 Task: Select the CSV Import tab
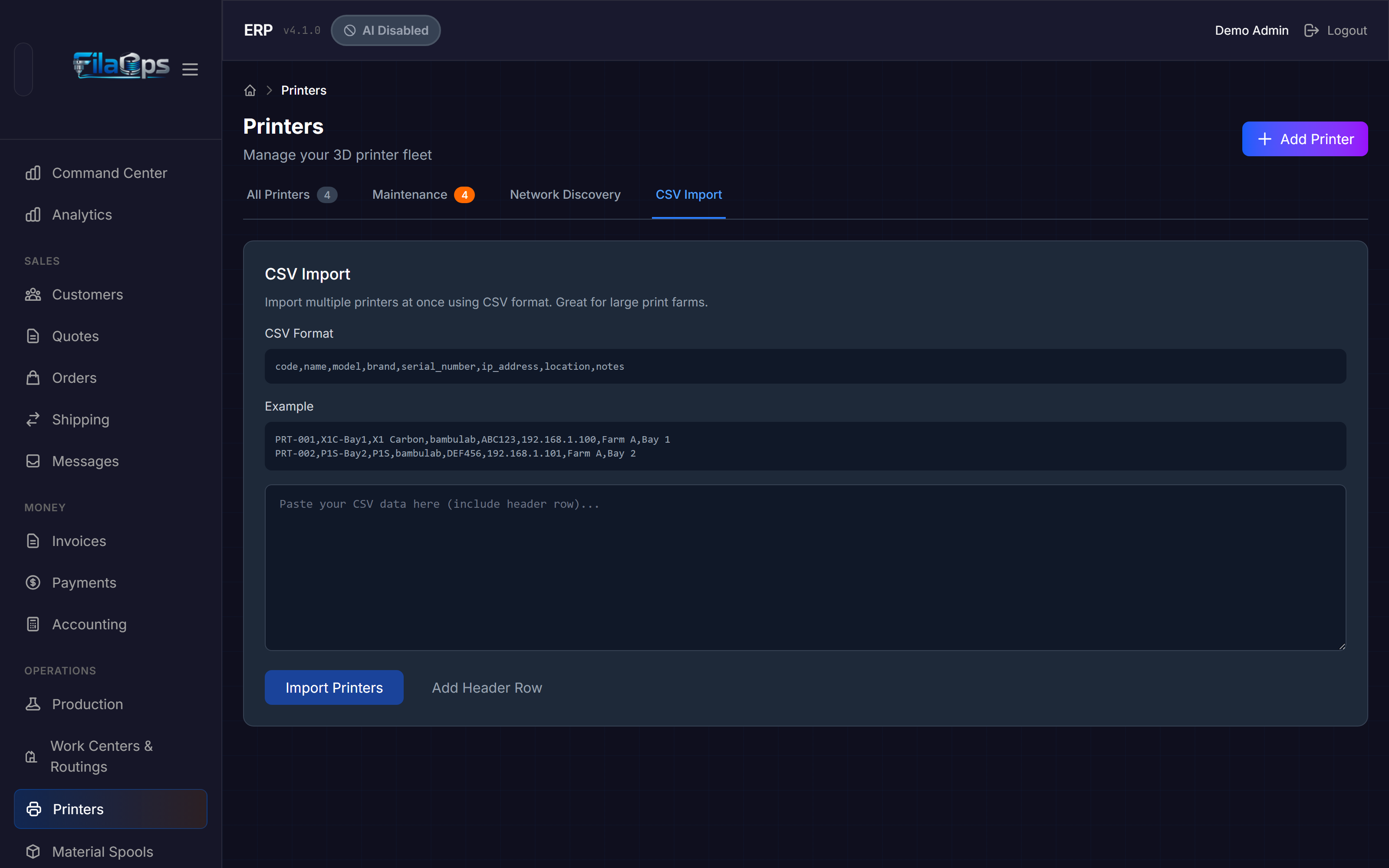coord(689,194)
